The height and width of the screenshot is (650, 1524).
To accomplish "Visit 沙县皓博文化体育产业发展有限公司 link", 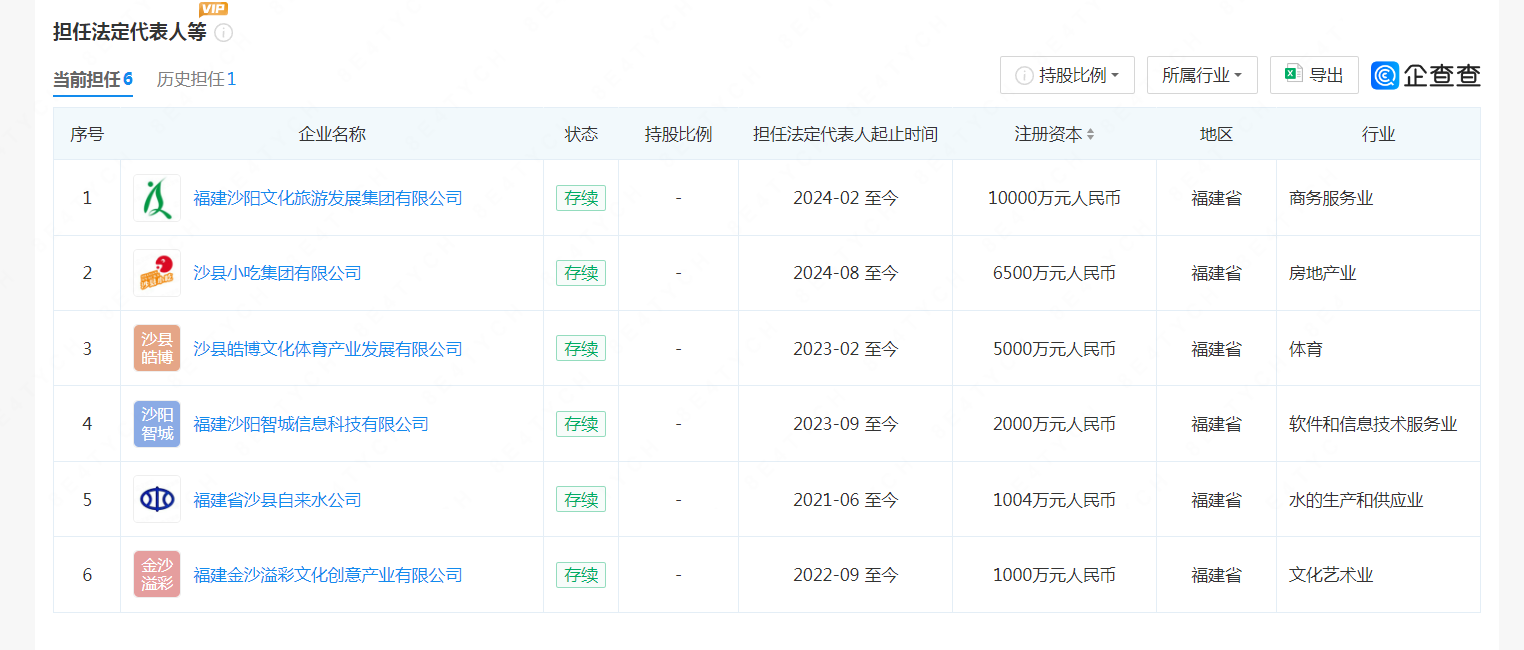I will click(327, 349).
